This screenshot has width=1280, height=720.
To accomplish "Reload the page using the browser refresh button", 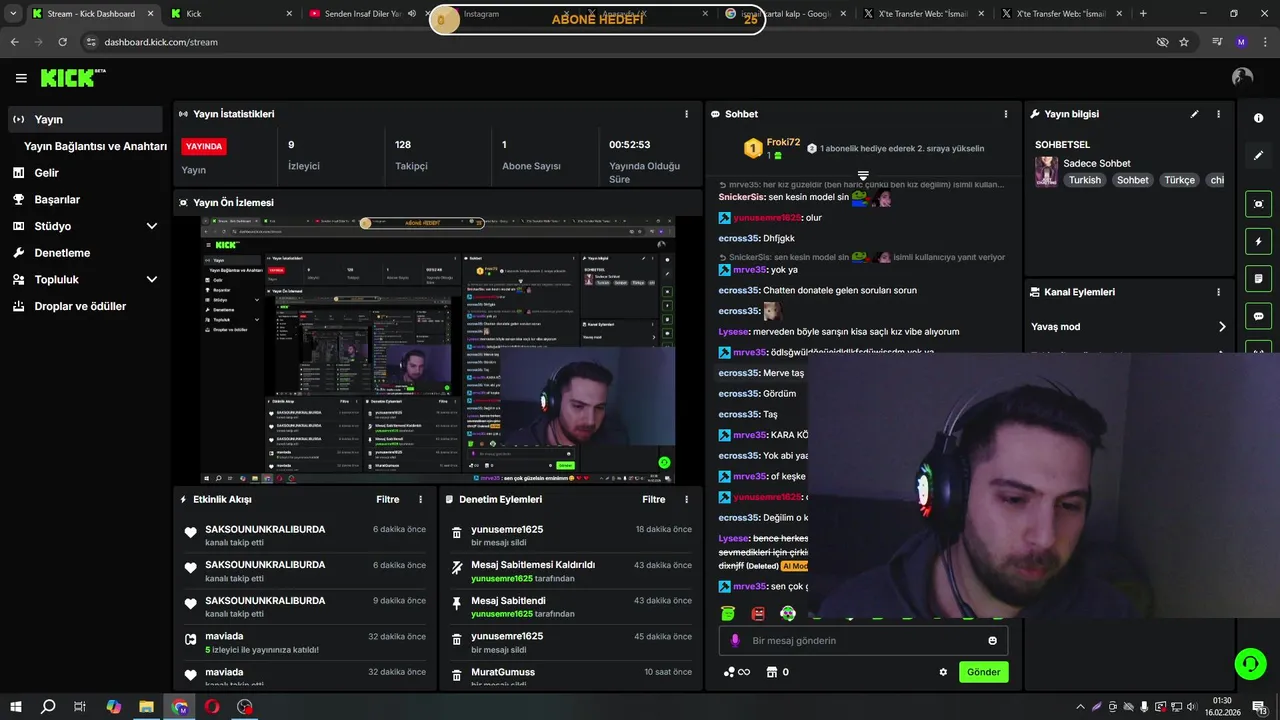I will click(62, 42).
